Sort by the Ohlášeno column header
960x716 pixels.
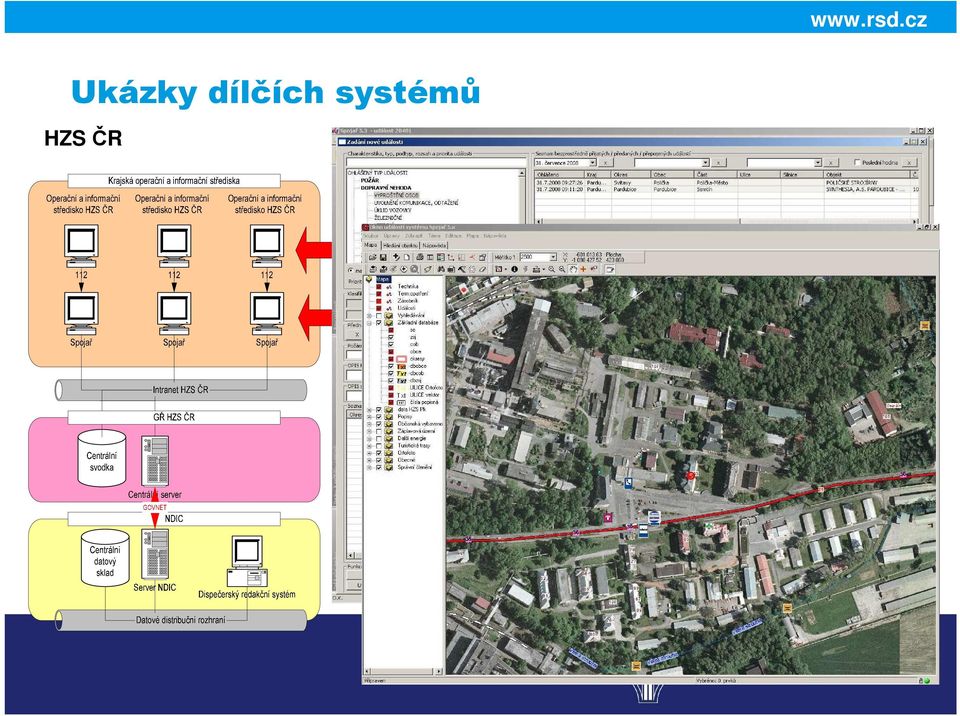point(560,175)
